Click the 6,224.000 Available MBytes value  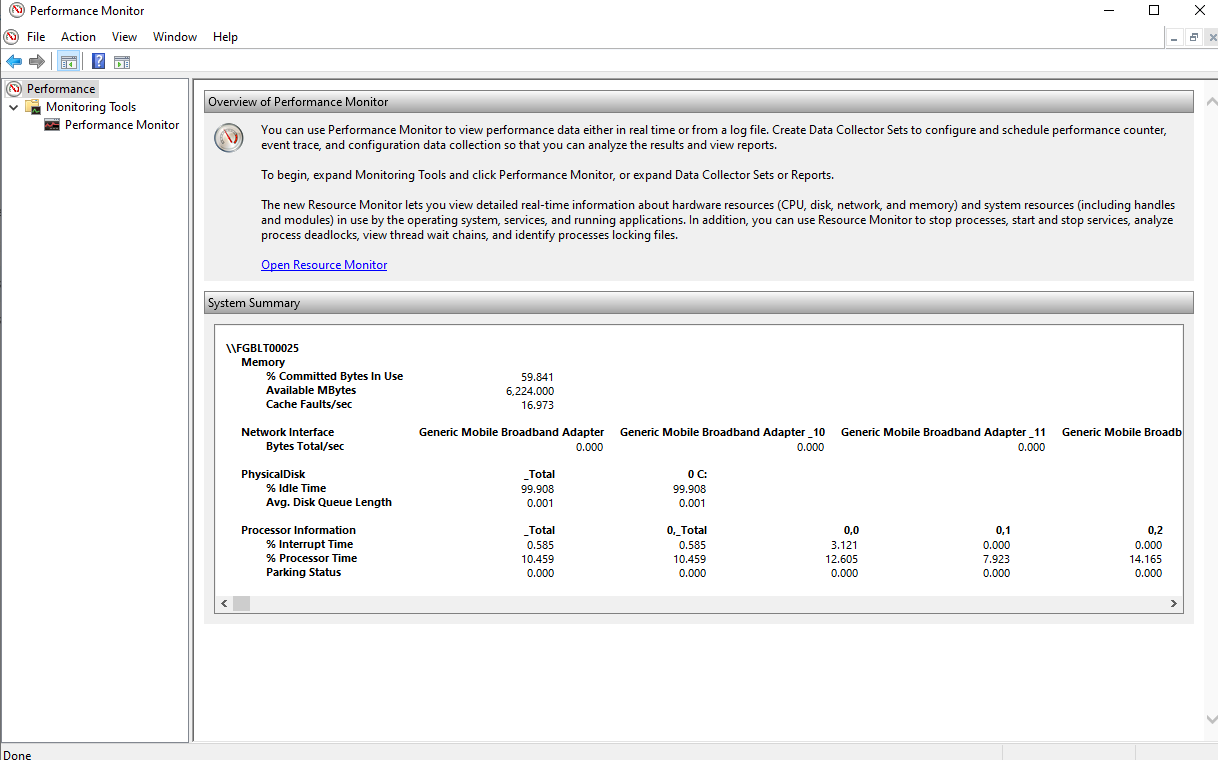tap(530, 391)
